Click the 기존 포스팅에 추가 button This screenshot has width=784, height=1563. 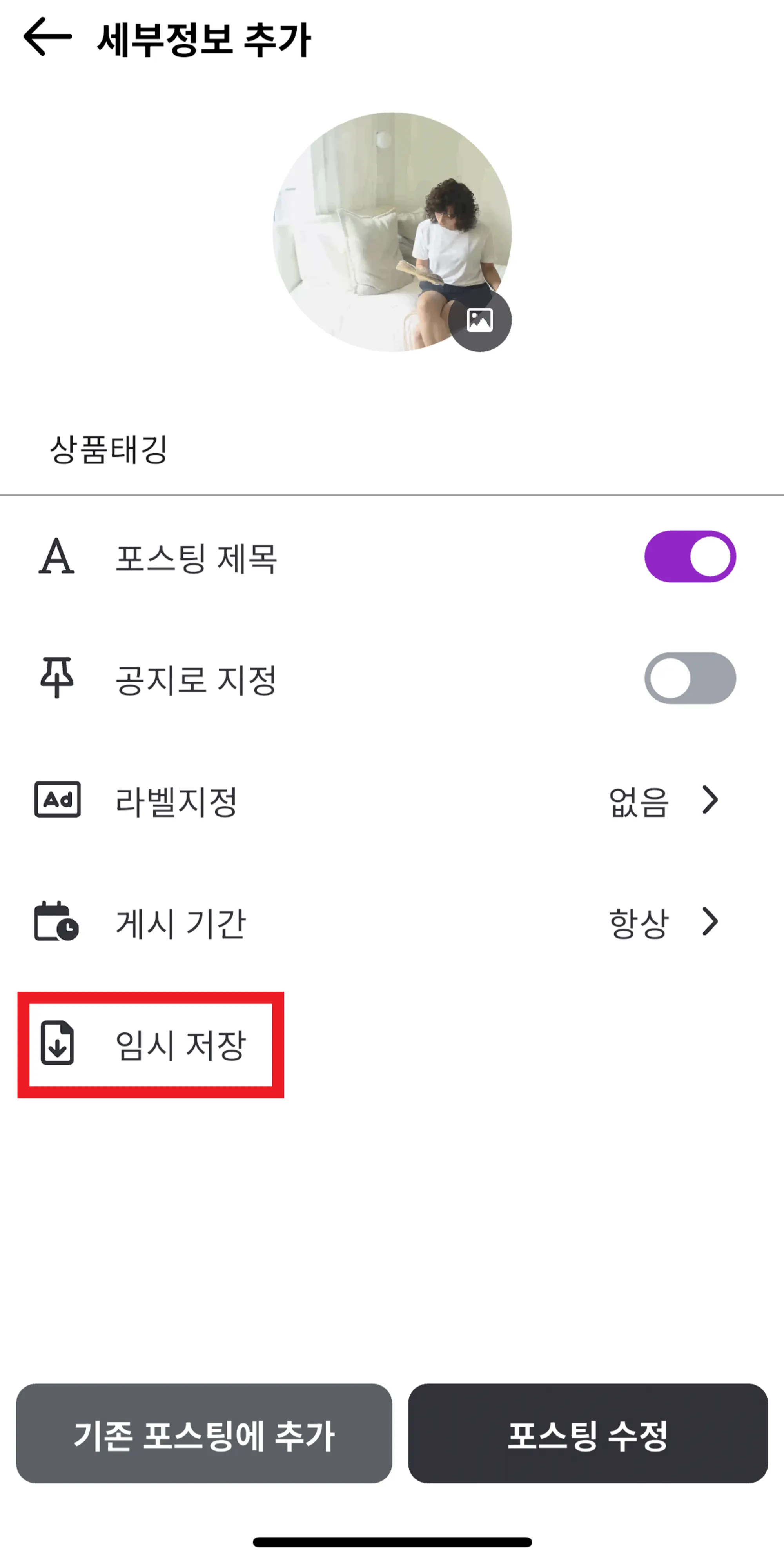[204, 1433]
